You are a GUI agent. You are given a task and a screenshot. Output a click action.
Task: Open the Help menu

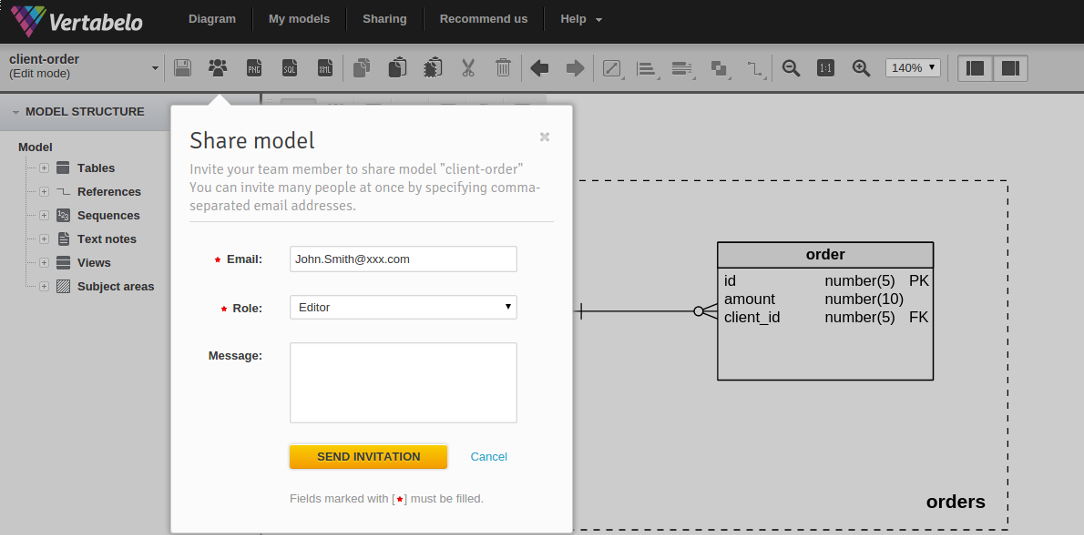coord(581,19)
